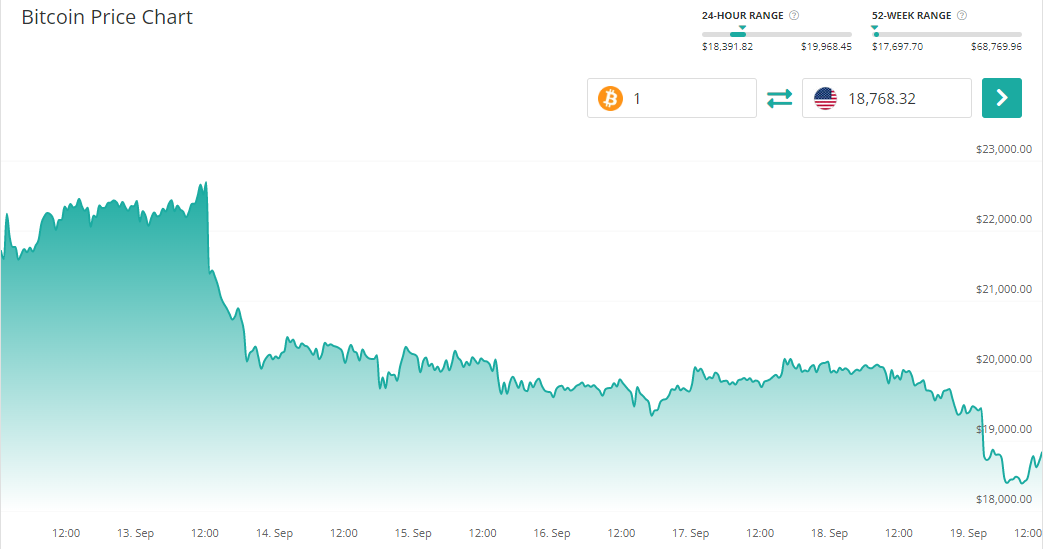Click the orange Bitcoin icon in the converter
This screenshot has width=1043, height=549.
610,98
